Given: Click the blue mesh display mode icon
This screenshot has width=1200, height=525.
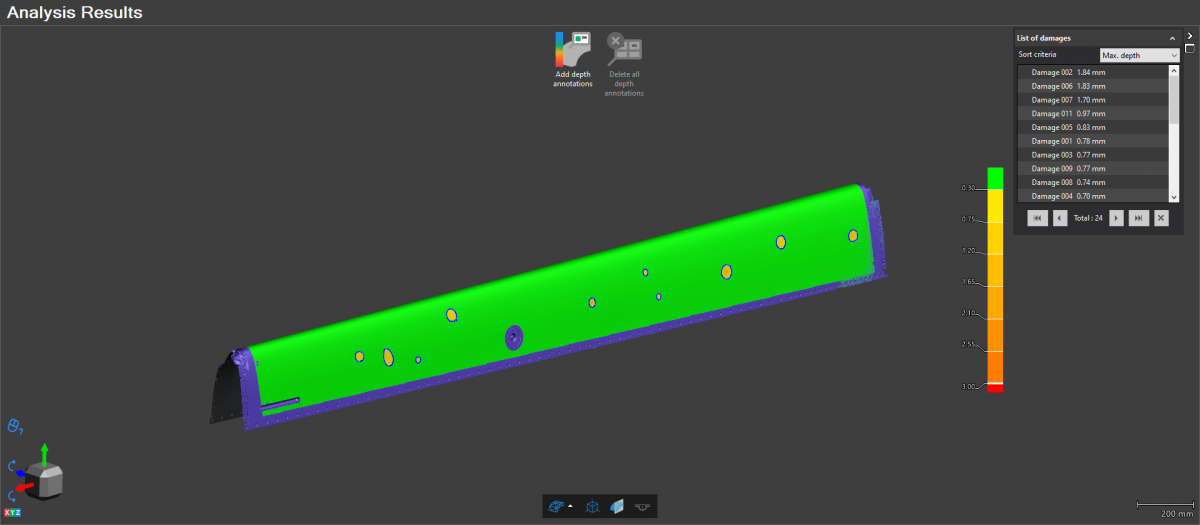Looking at the screenshot, I should [555, 507].
